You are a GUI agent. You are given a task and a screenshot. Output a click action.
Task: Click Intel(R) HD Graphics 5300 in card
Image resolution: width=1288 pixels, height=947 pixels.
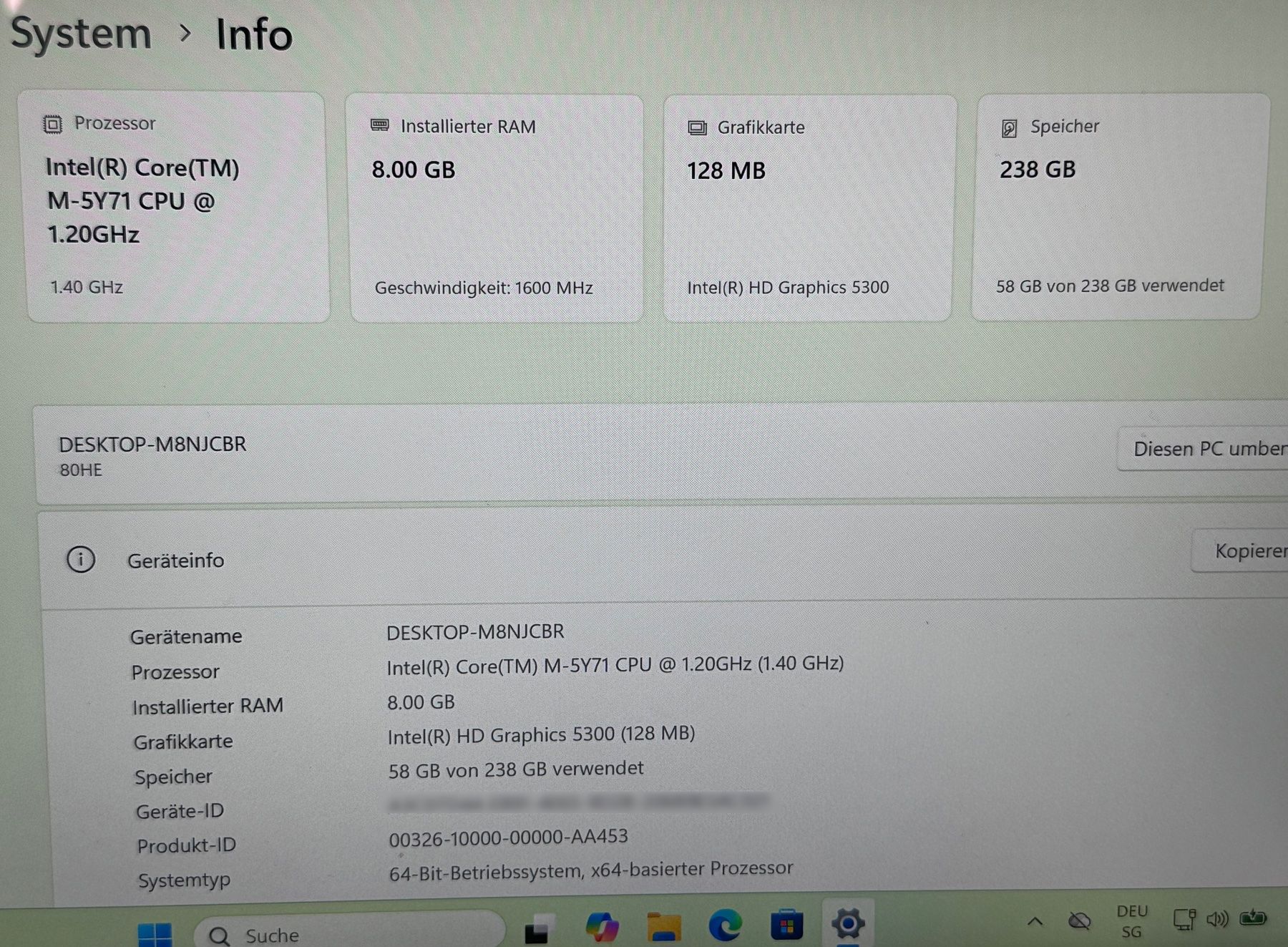point(788,287)
